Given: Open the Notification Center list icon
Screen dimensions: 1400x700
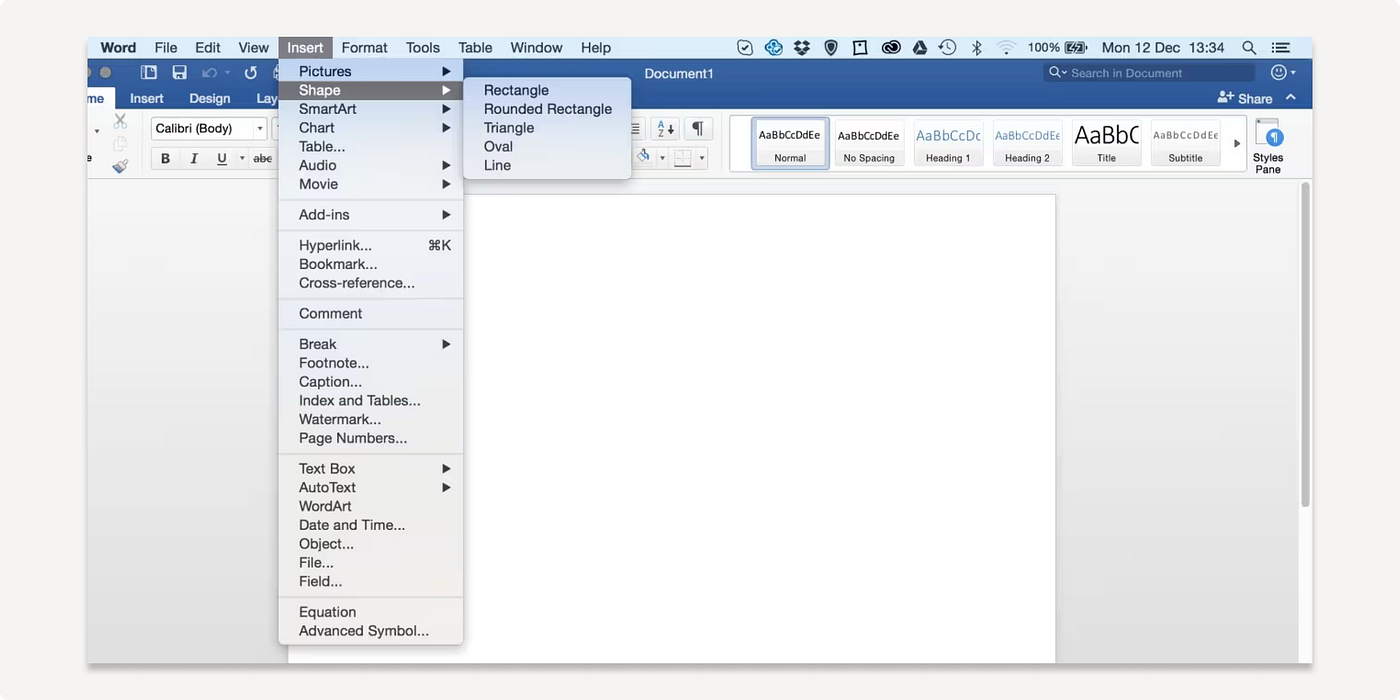Looking at the screenshot, I should (1281, 47).
